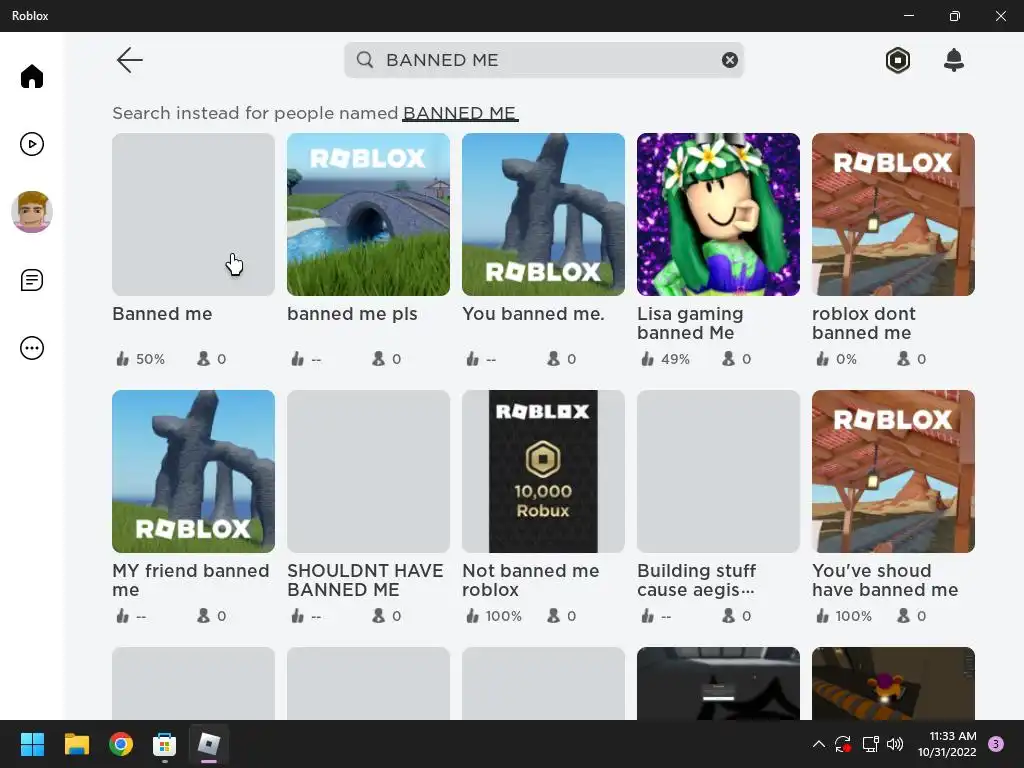Click the 49% rating under Lisa gaming
Screen dimensions: 1024x768
click(675, 359)
